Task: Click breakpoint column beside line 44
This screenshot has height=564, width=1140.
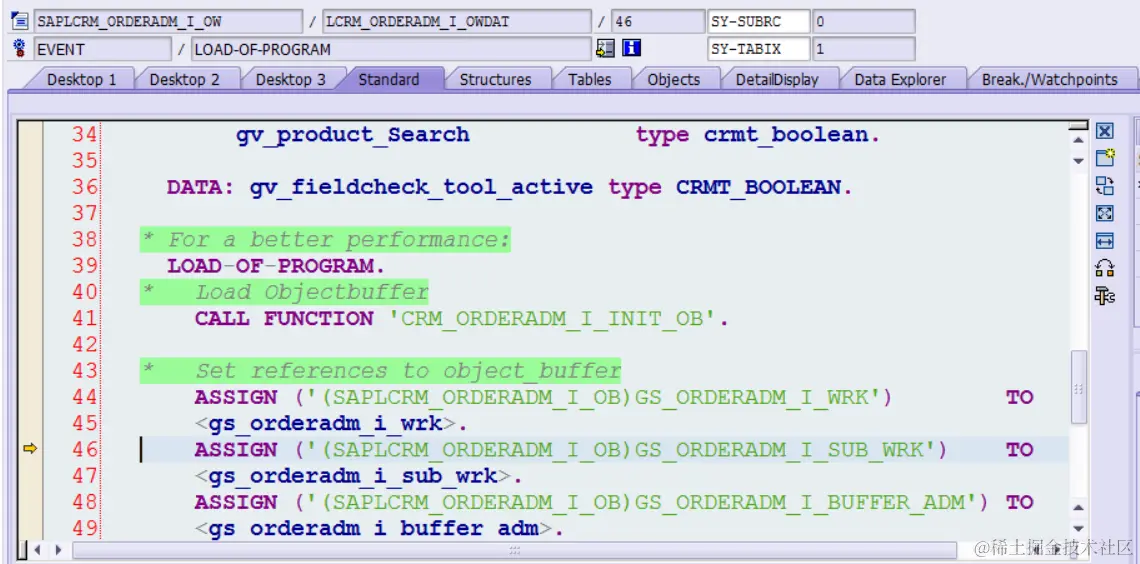Action: pyautogui.click(x=31, y=397)
